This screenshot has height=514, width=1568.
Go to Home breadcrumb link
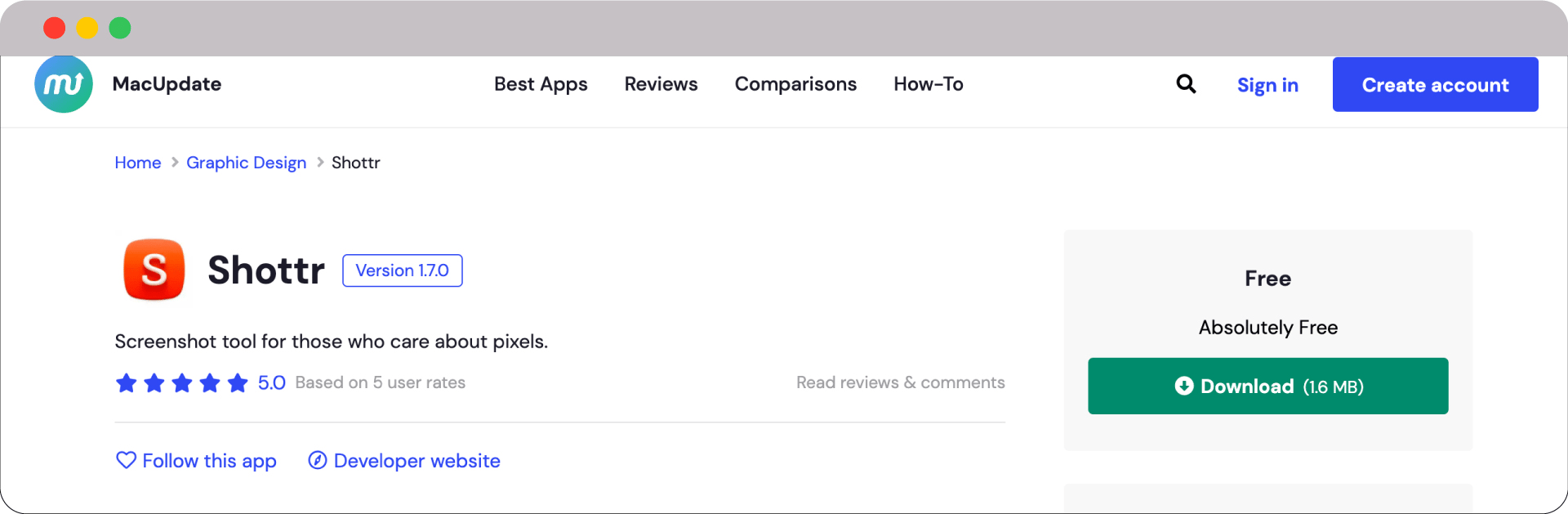point(138,163)
